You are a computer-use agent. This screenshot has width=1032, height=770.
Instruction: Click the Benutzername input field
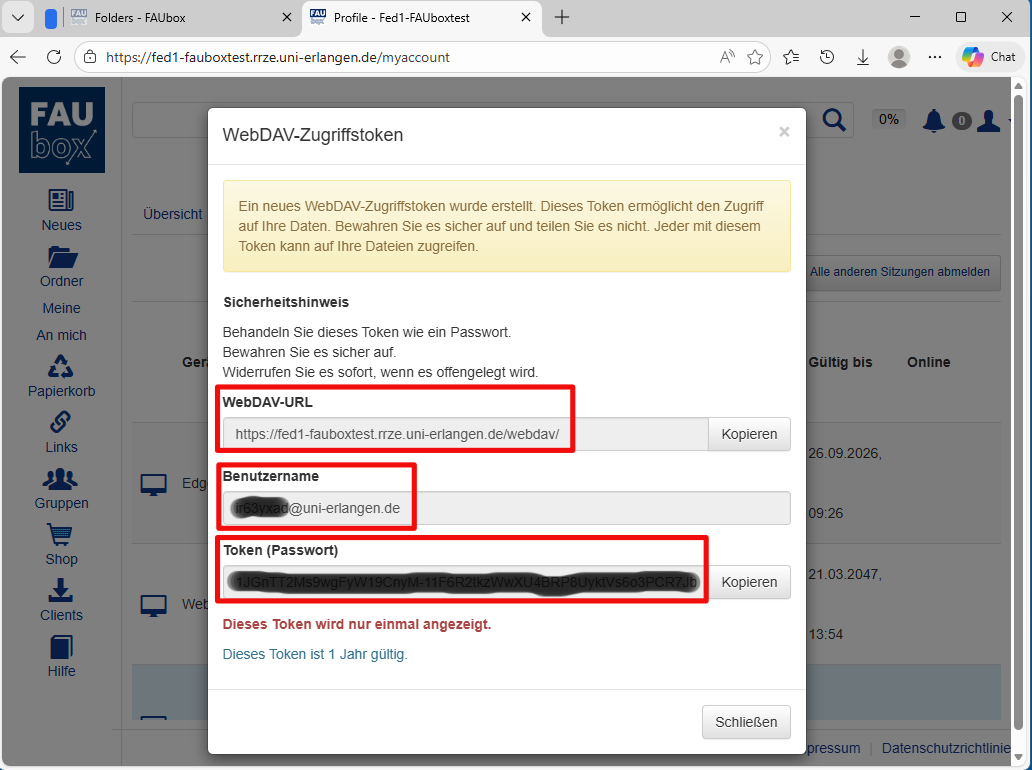point(506,508)
